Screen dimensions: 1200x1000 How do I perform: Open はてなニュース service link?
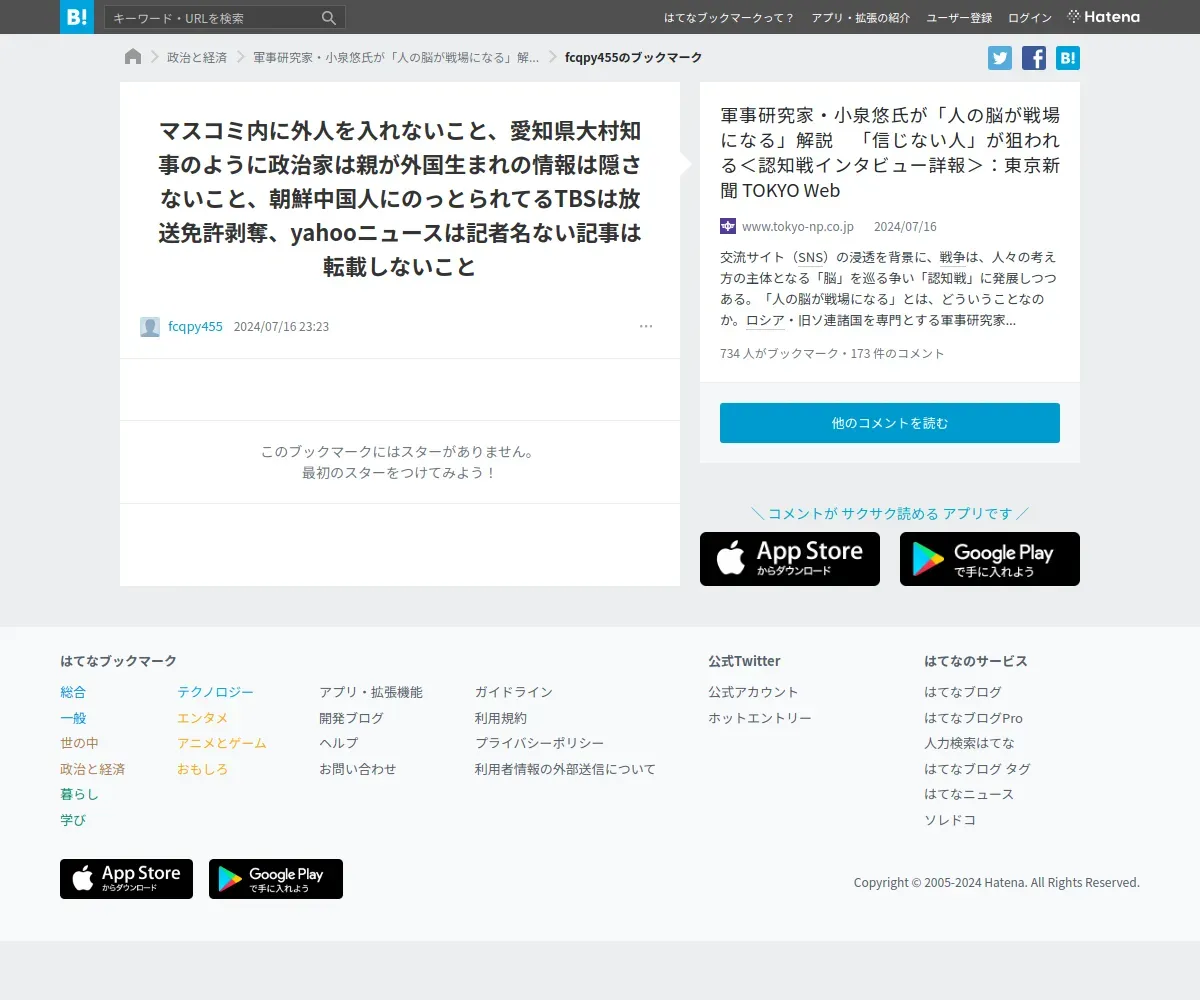(969, 794)
